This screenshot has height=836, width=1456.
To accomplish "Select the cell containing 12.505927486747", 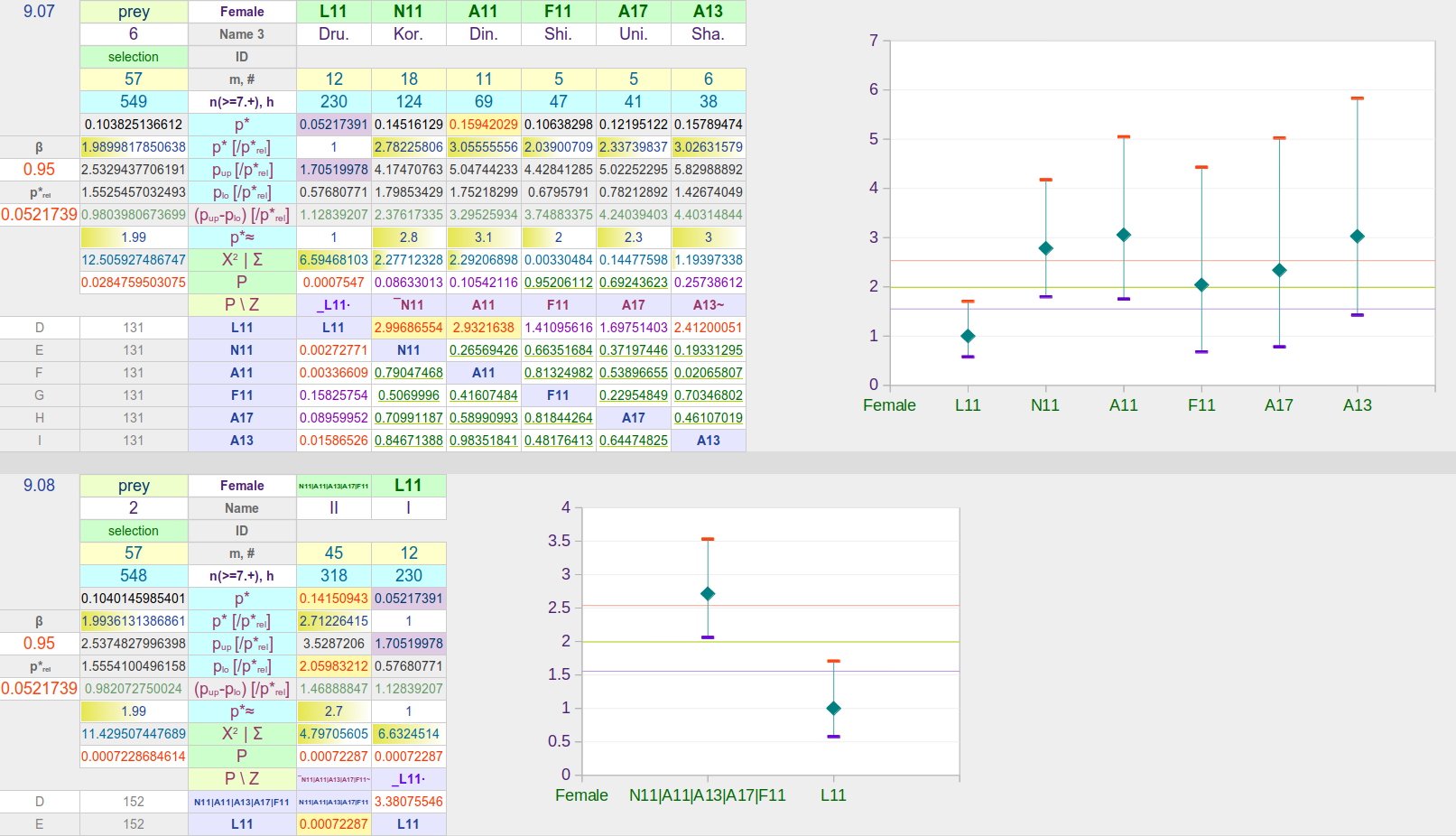I will (134, 260).
